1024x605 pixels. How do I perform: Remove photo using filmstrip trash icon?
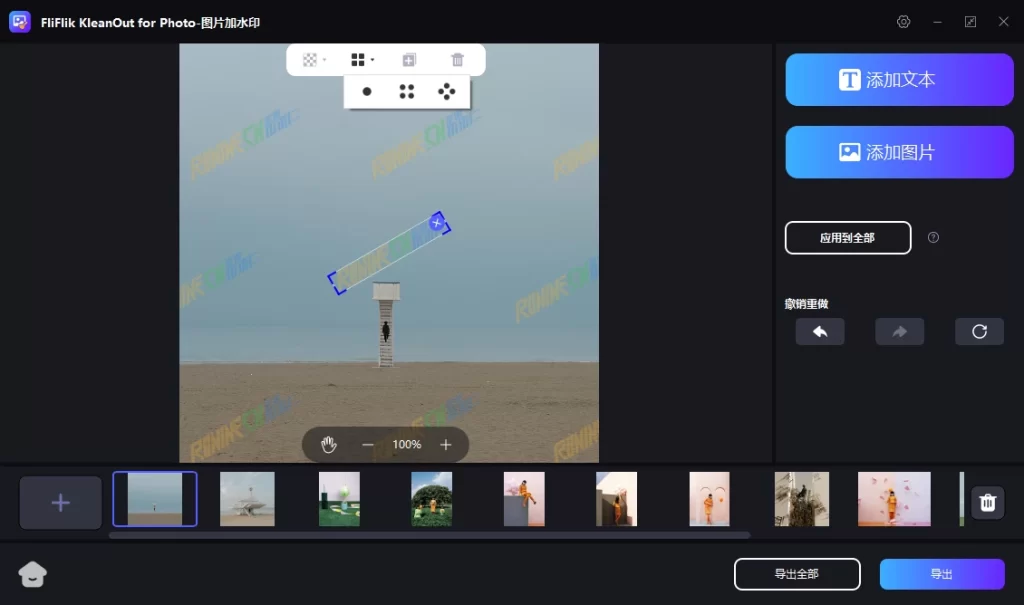tap(987, 503)
